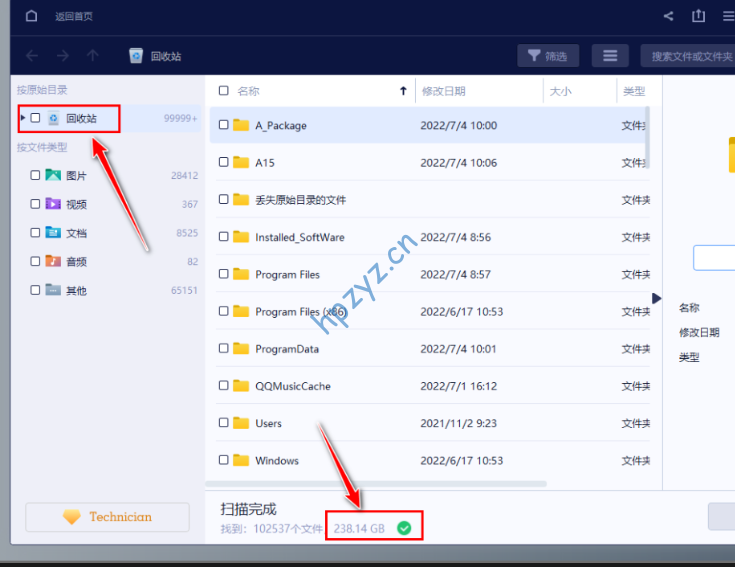
Task: Check the 图片 file type checkbox
Action: 36,175
